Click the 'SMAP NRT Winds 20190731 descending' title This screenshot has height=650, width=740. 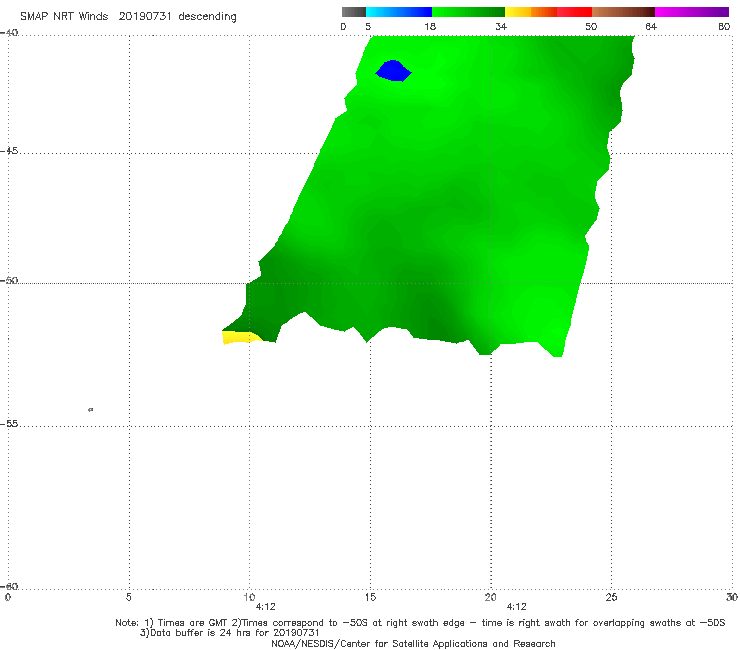(x=128, y=17)
